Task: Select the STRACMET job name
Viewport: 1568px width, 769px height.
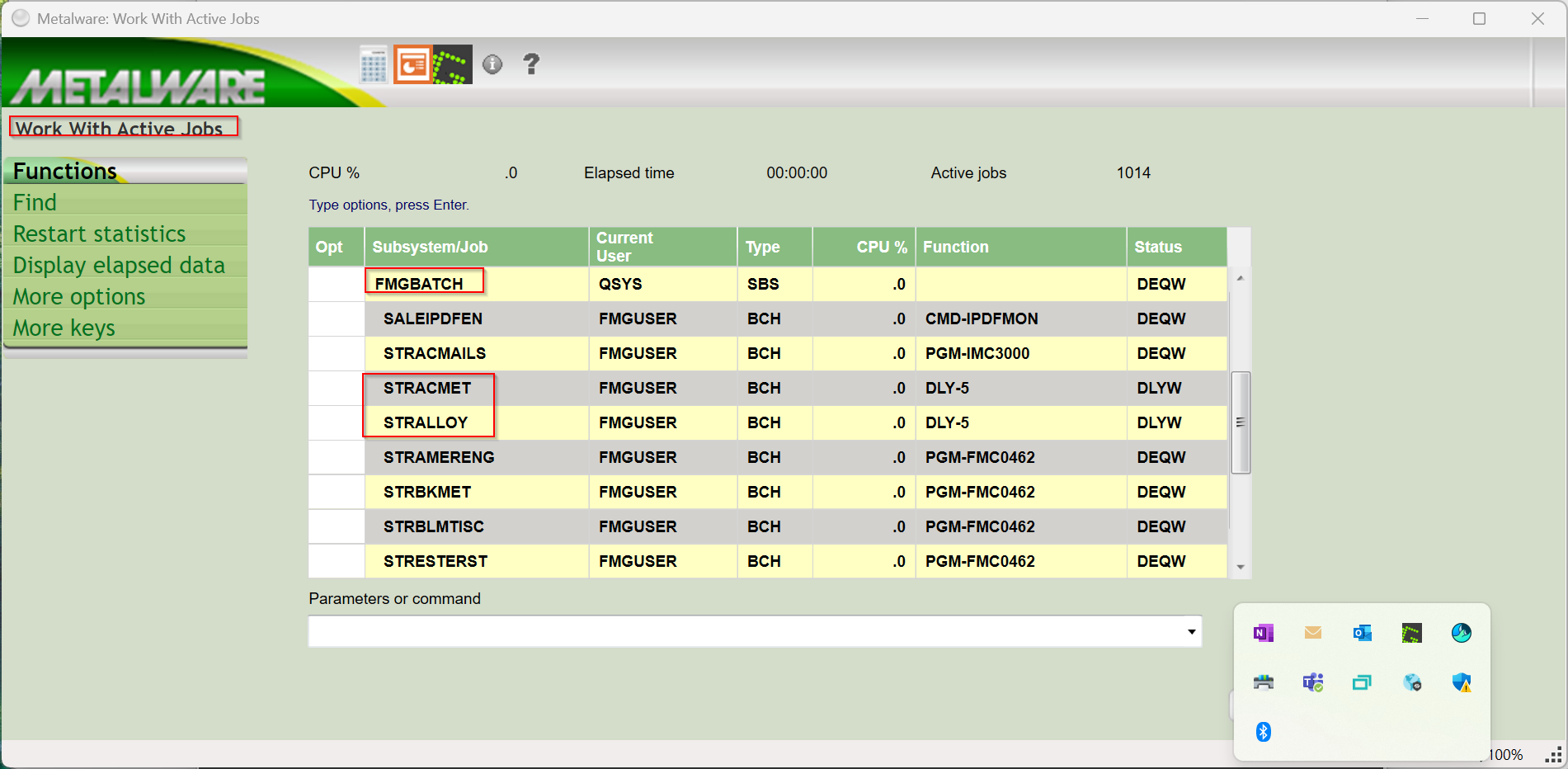Action: [x=427, y=388]
